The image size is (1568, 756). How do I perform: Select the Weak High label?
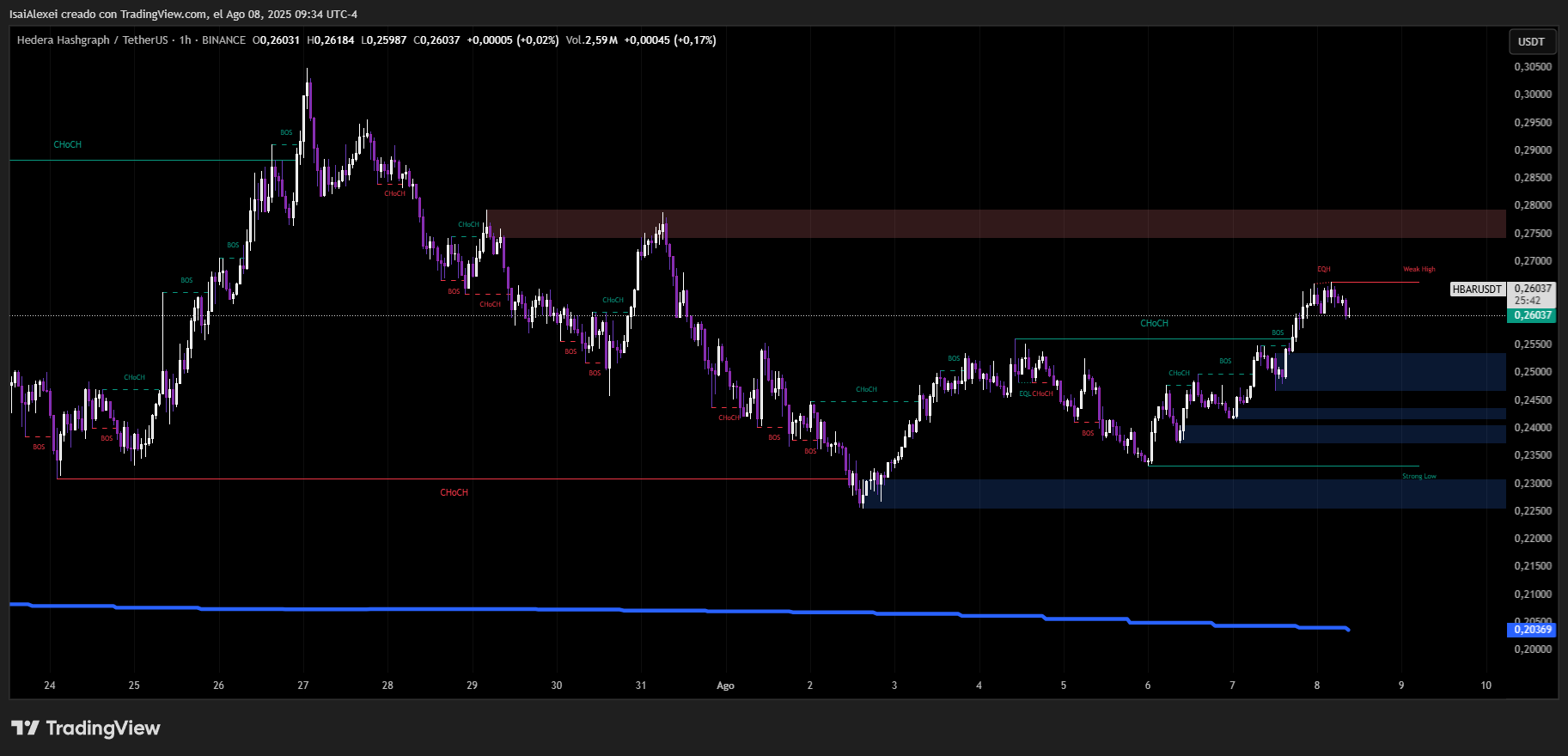tap(1419, 269)
